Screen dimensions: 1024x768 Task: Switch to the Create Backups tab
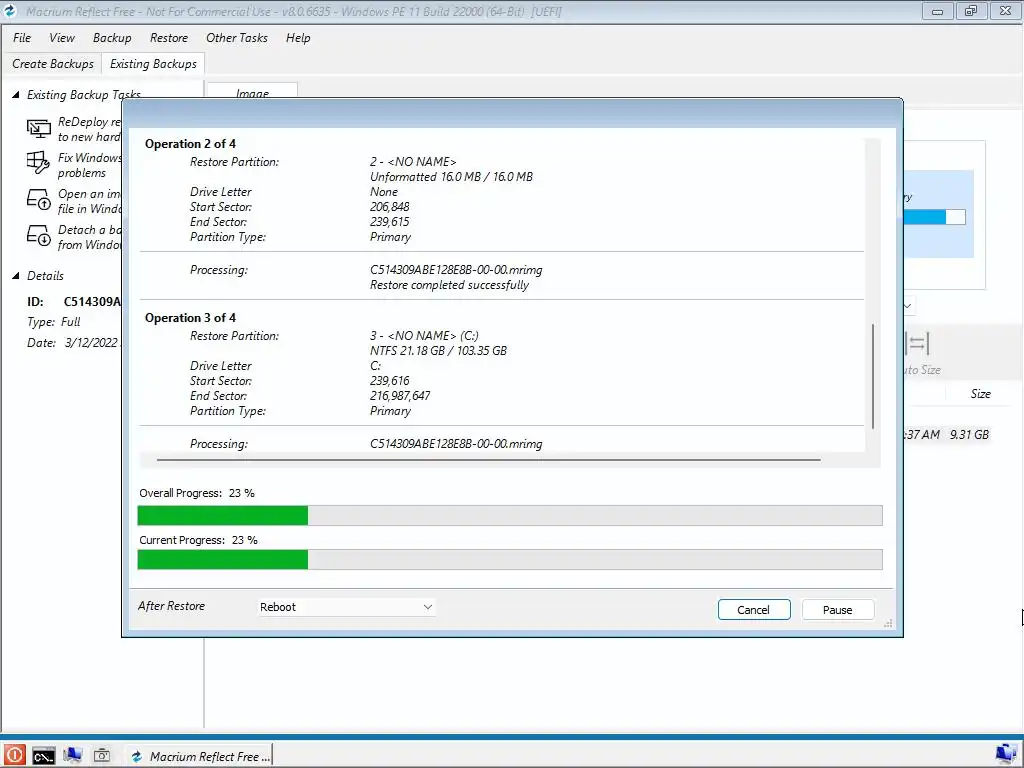click(x=52, y=64)
